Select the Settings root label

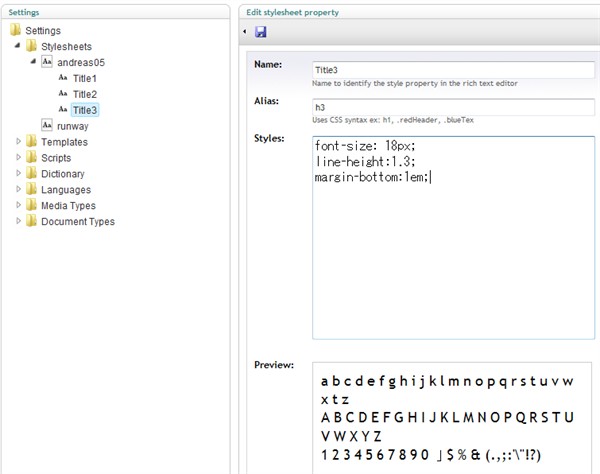(x=43, y=31)
